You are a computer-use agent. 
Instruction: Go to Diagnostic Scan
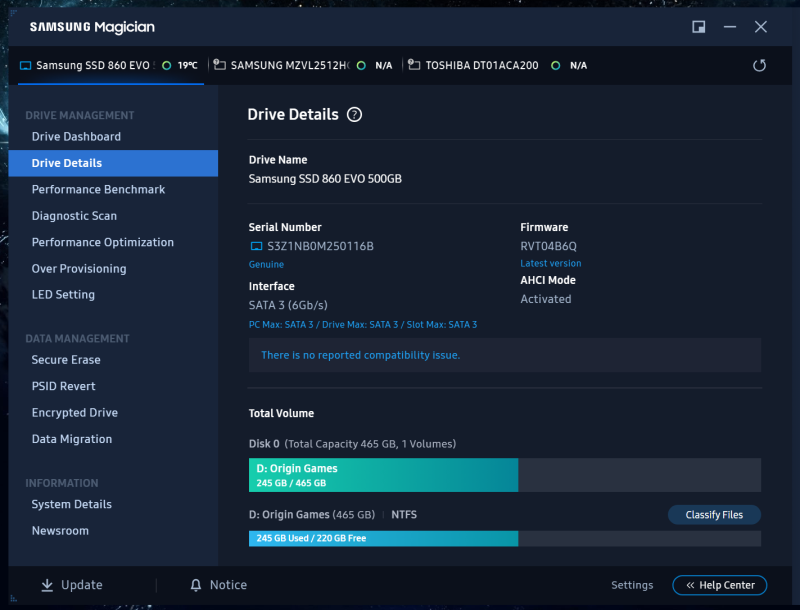point(74,216)
